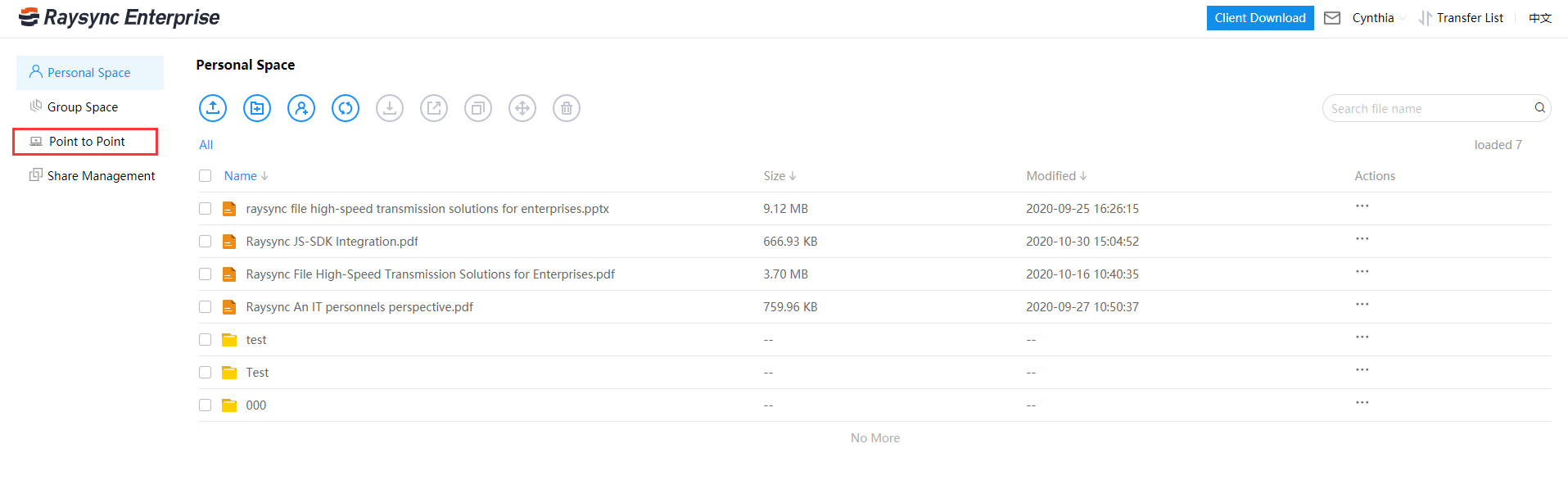Open Personal Space in sidebar
Screen dimensions: 1568x489
click(x=90, y=73)
